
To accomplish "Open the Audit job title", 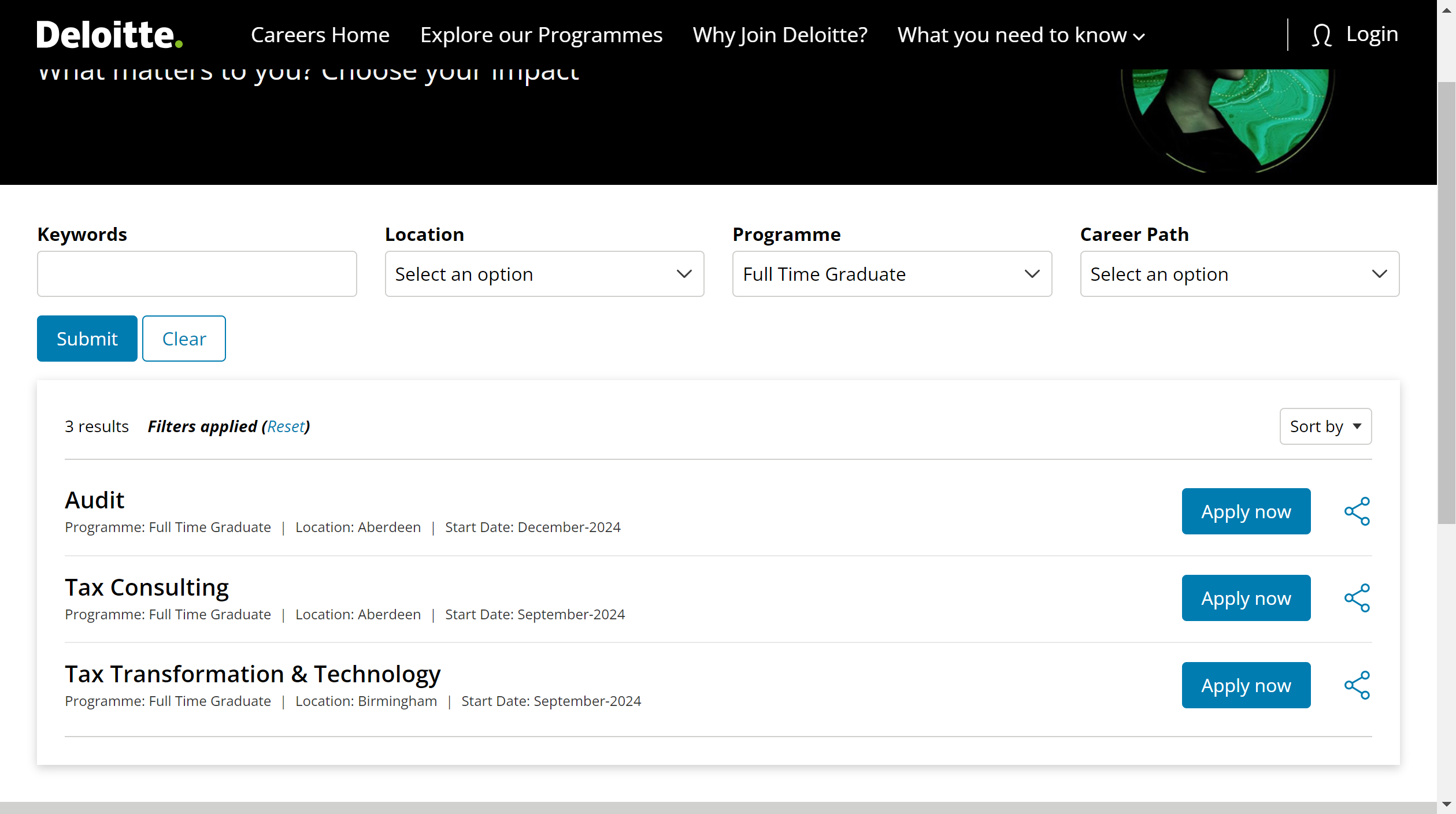I will coord(95,500).
